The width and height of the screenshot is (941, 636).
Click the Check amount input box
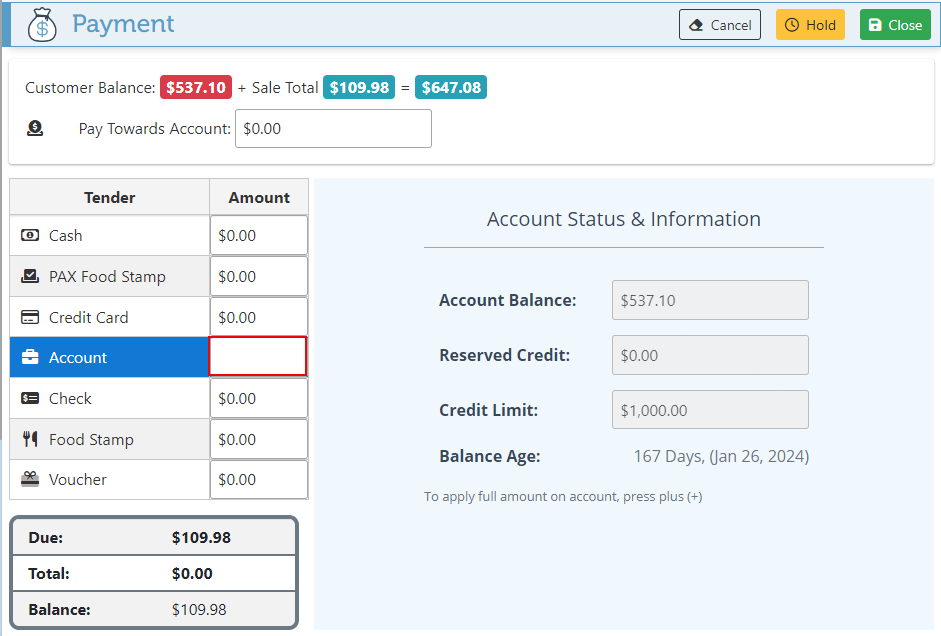click(259, 399)
